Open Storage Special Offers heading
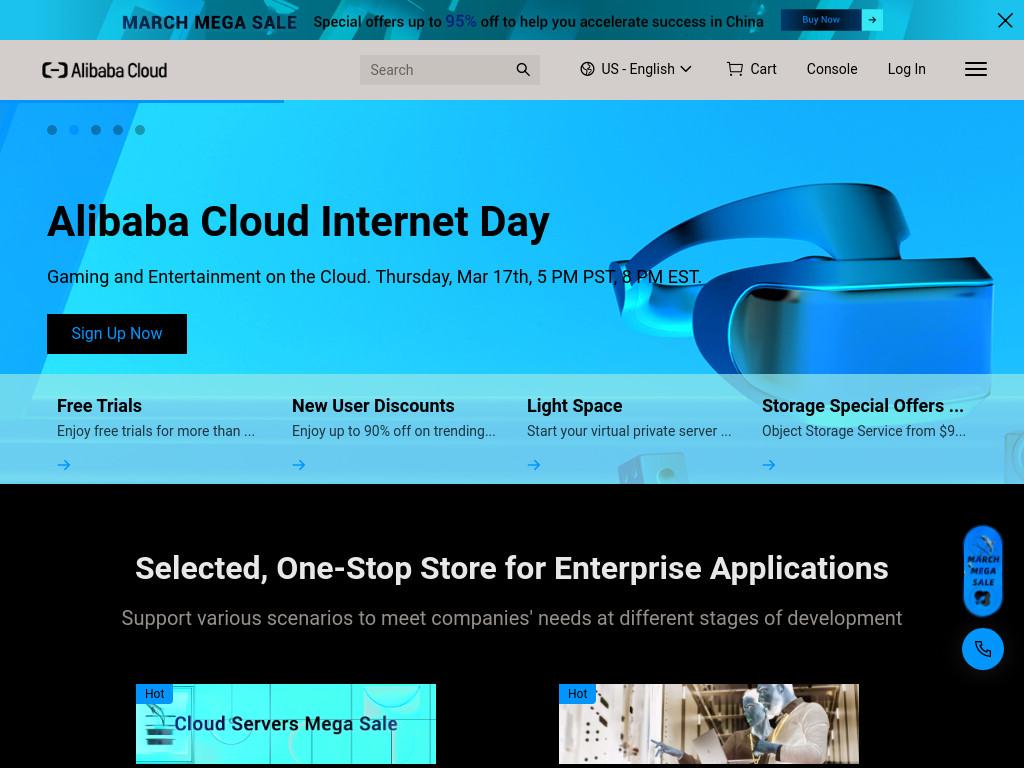The image size is (1024, 768). coord(863,406)
